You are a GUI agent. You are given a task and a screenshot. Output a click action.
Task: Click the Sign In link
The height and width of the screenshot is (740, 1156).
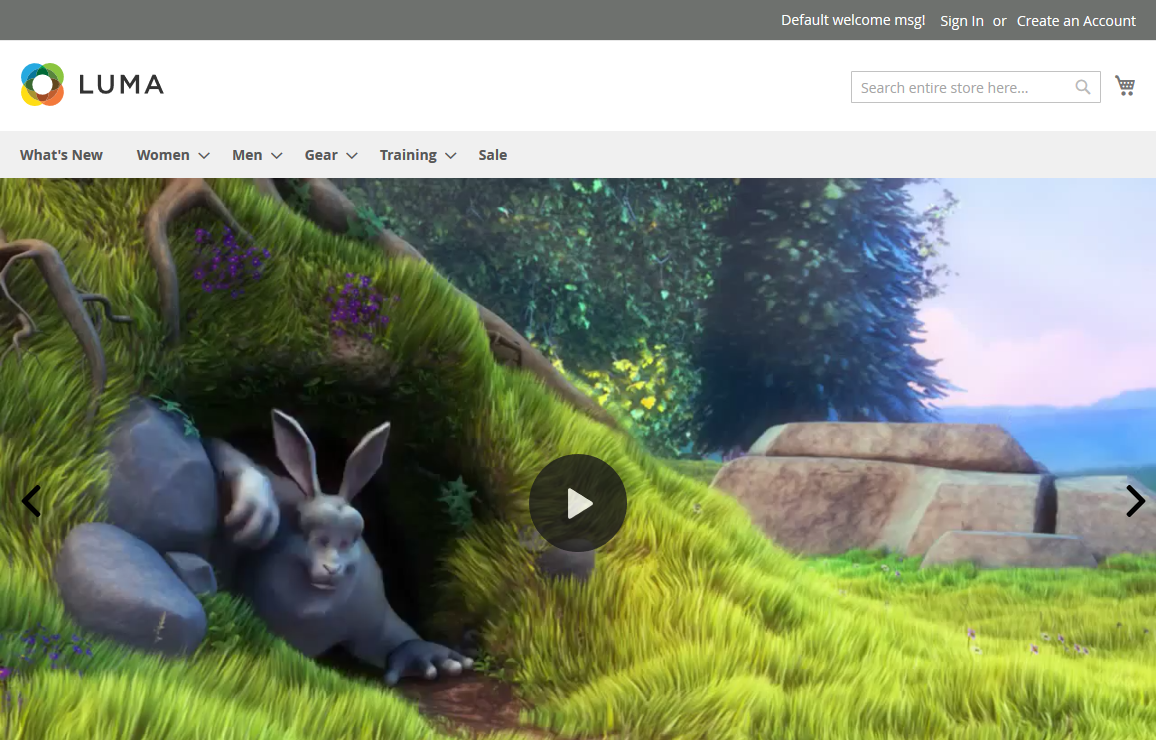(961, 20)
